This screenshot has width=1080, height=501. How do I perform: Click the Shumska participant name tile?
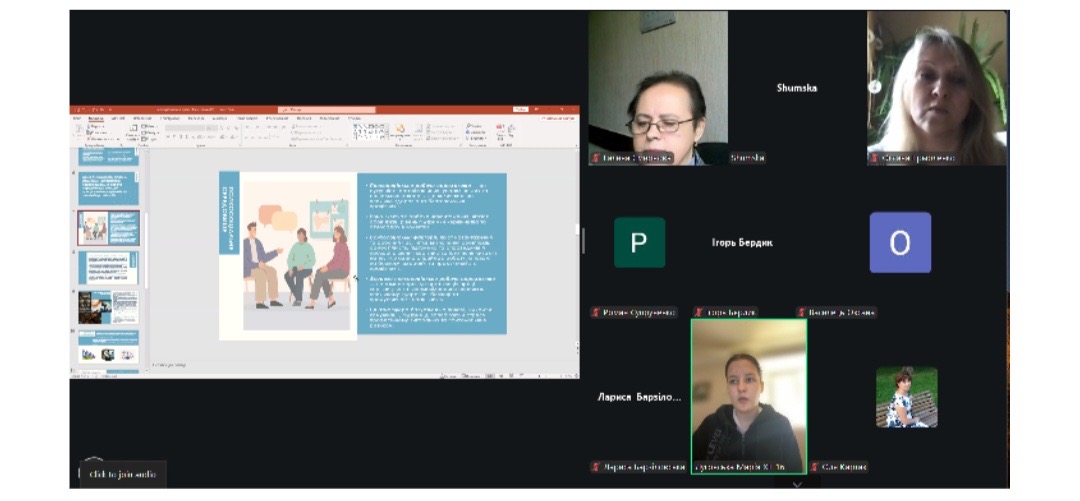(x=796, y=88)
